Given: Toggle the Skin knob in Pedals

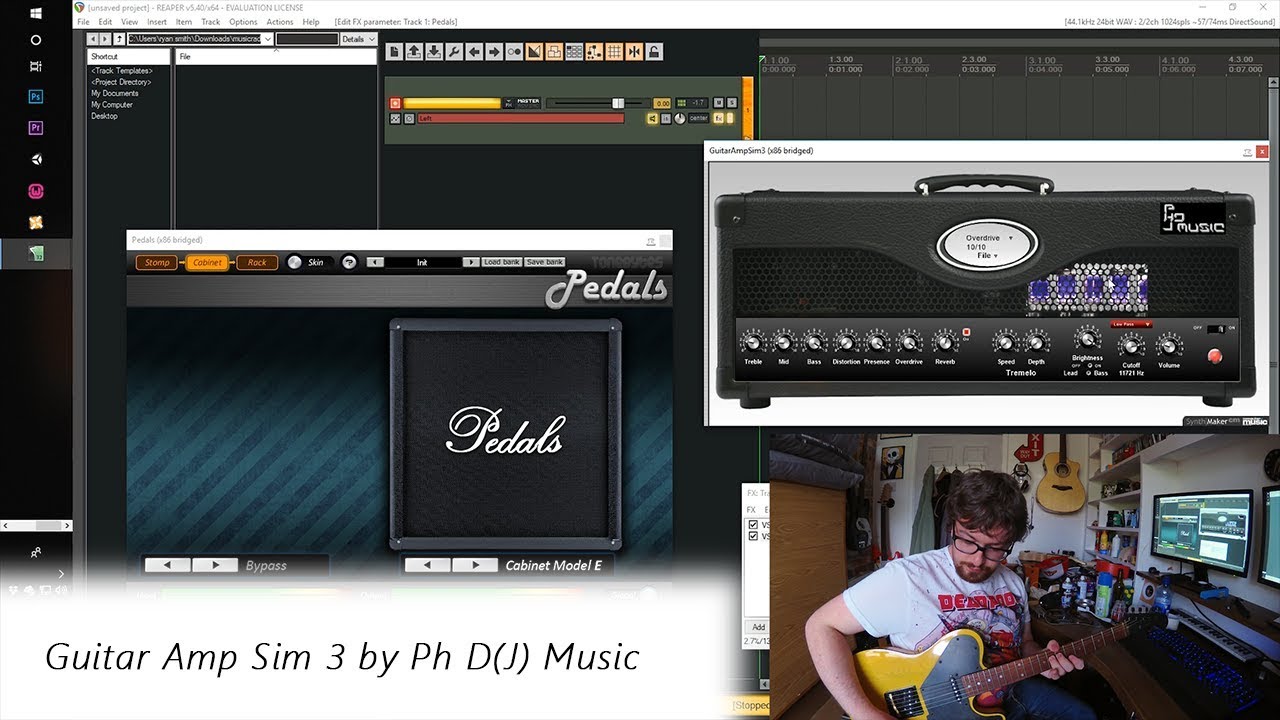Looking at the screenshot, I should coord(294,262).
